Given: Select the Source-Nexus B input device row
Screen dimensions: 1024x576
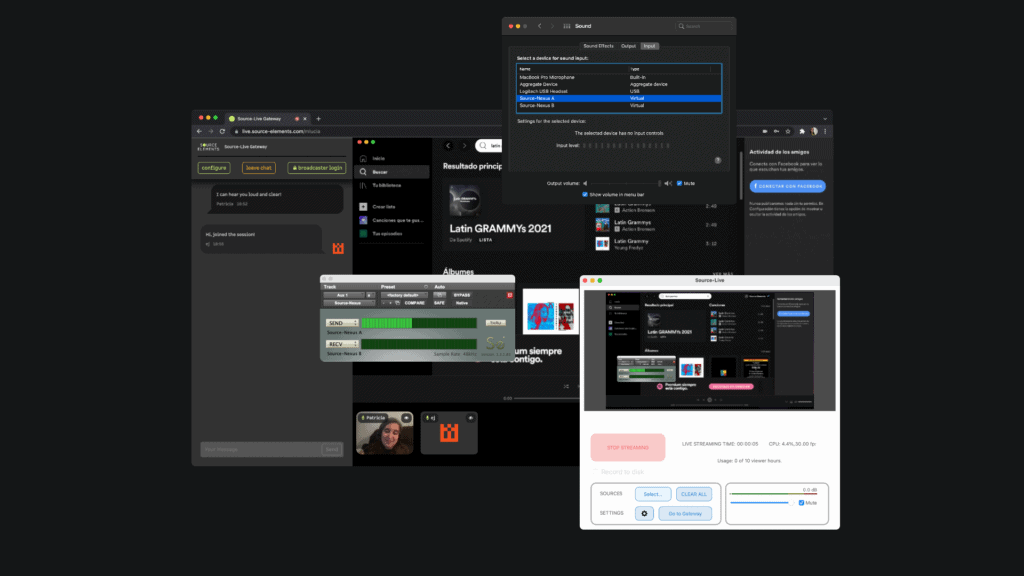Looking at the screenshot, I should (618, 105).
